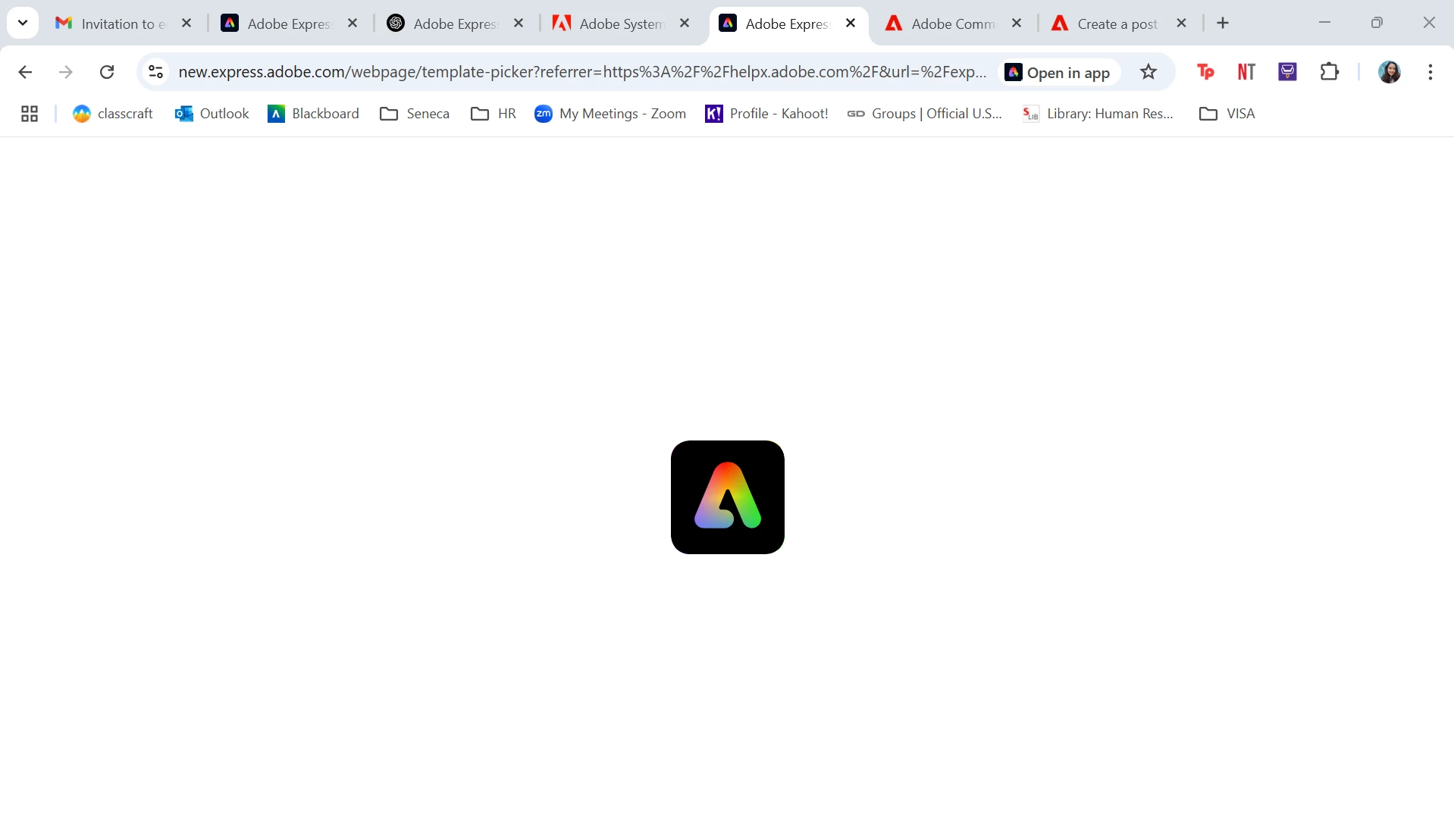
Task: Open the apps grid shortcut
Action: pyautogui.click(x=30, y=114)
